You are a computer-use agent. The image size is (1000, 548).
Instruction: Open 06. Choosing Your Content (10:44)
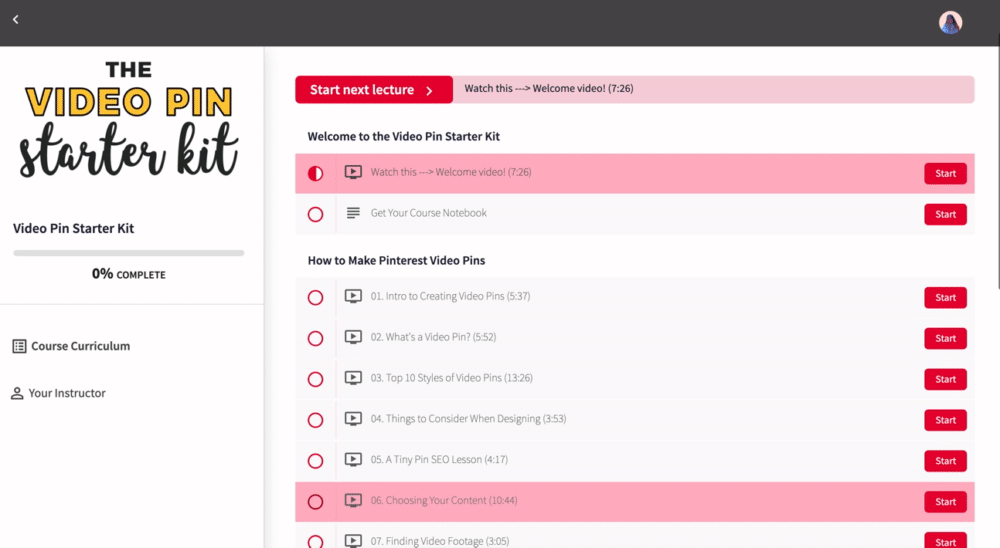(x=444, y=500)
